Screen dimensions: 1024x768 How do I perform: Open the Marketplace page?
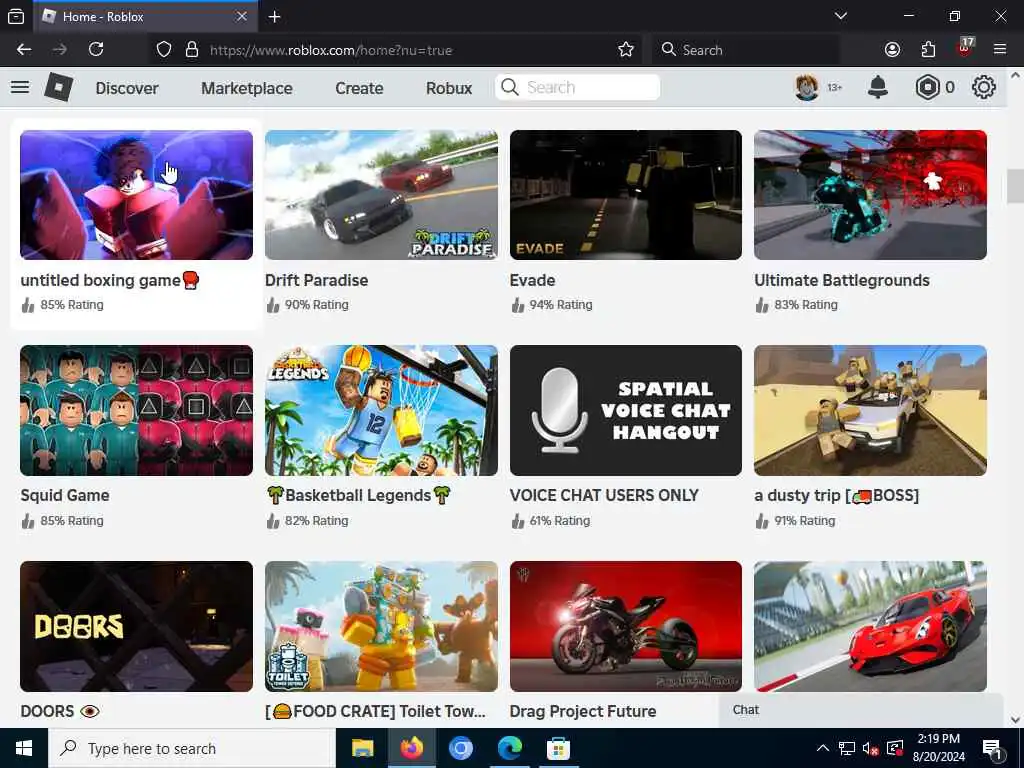[x=247, y=88]
